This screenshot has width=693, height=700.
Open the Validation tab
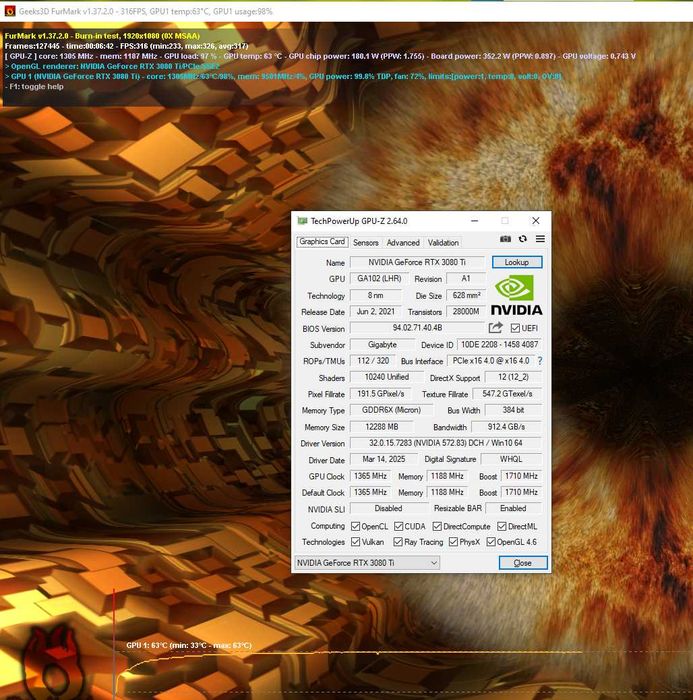tap(443, 242)
